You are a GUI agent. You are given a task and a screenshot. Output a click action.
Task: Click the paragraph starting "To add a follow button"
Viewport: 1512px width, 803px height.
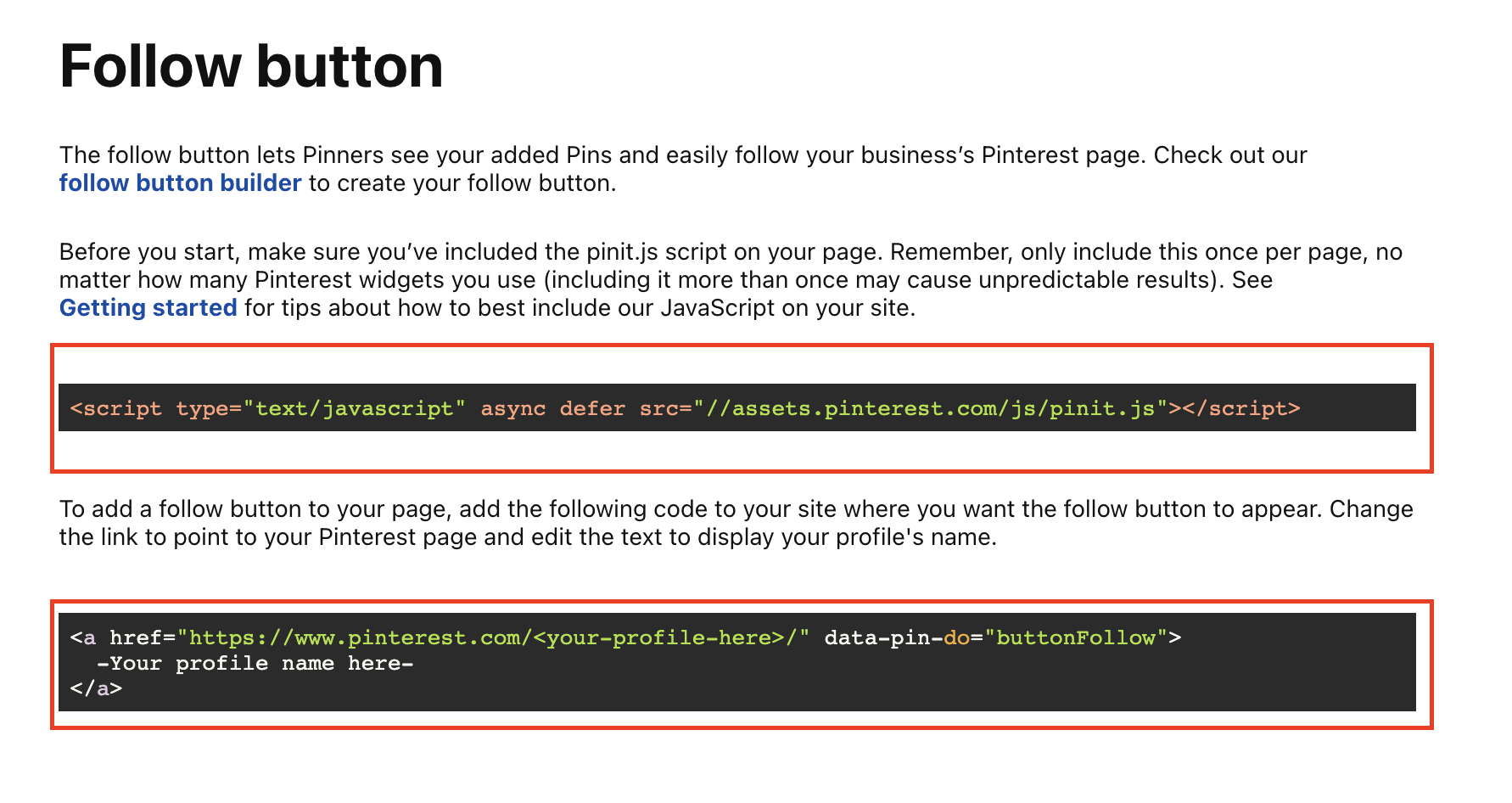pyautogui.click(x=736, y=523)
